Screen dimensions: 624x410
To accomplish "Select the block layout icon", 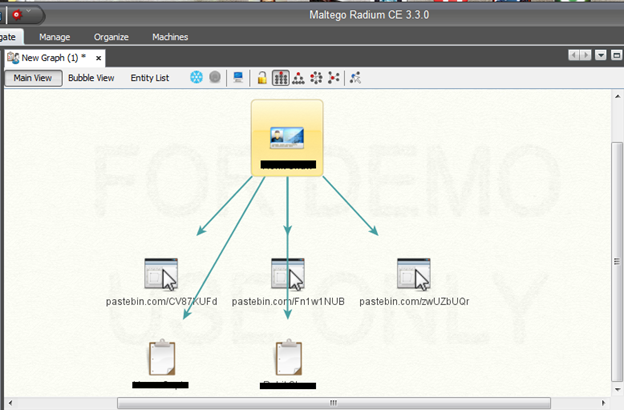I will pos(281,78).
